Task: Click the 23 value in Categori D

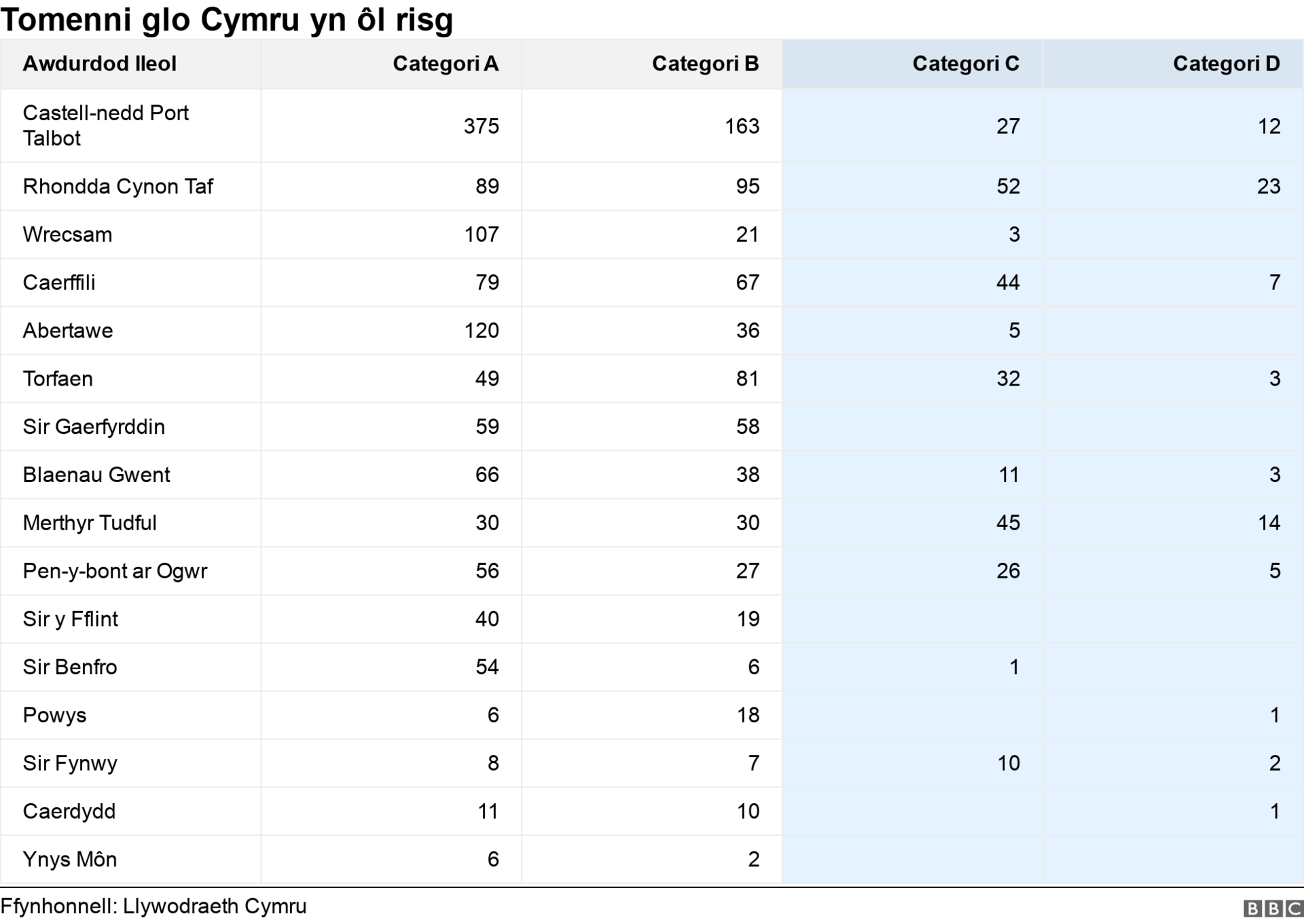Action: (1269, 187)
